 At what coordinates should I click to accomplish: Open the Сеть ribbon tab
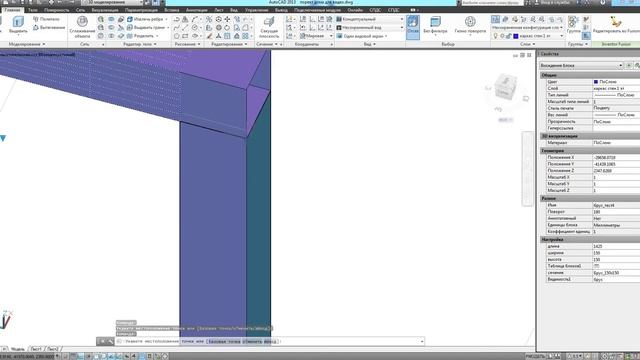(x=80, y=10)
